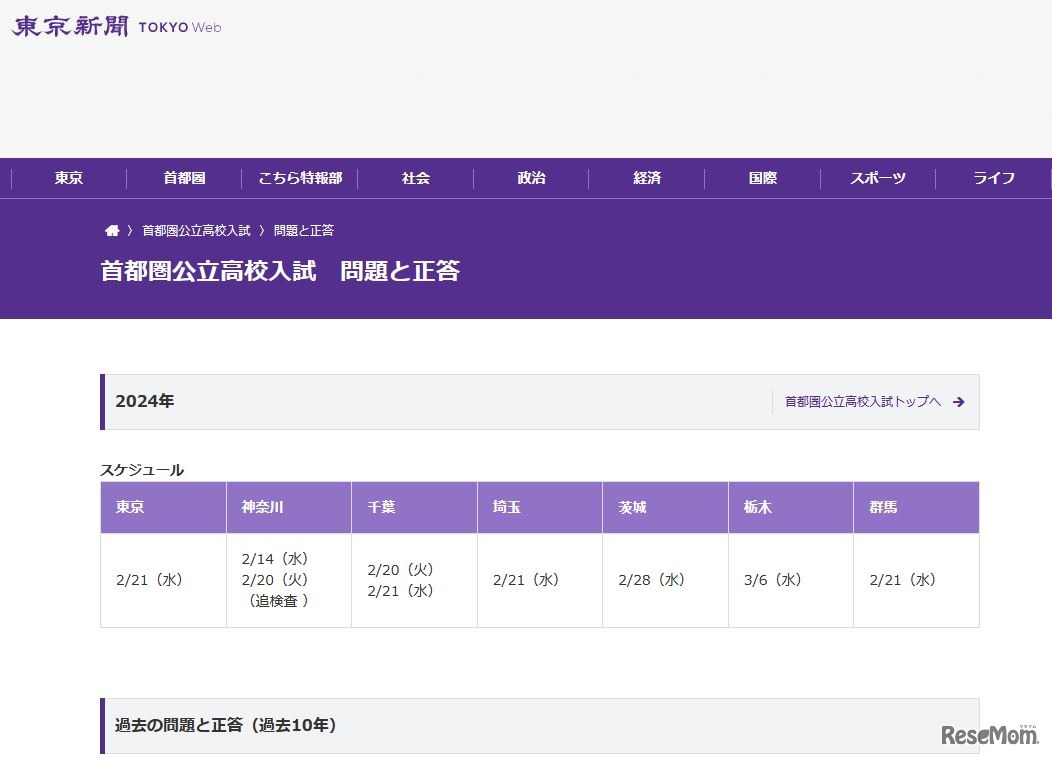1052x758 pixels.
Task: Click the 2/20（火） date under 千葉
Action: (x=400, y=570)
